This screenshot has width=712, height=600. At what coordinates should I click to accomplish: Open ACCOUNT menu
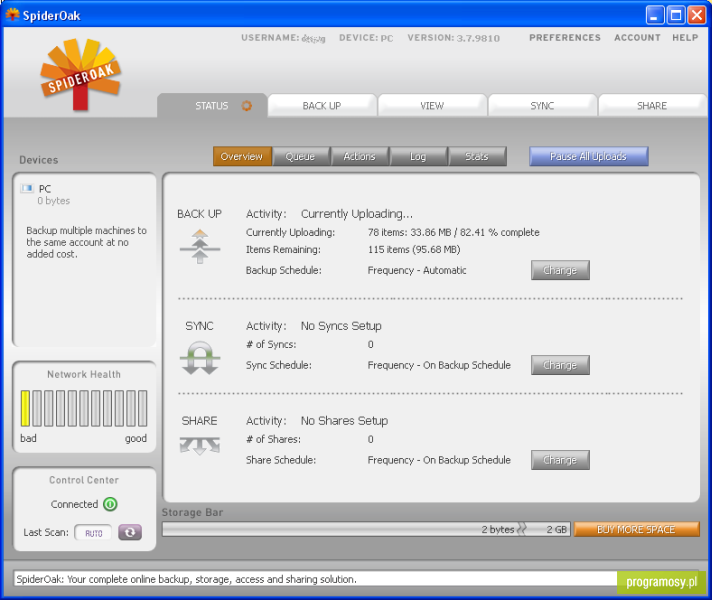coord(638,38)
